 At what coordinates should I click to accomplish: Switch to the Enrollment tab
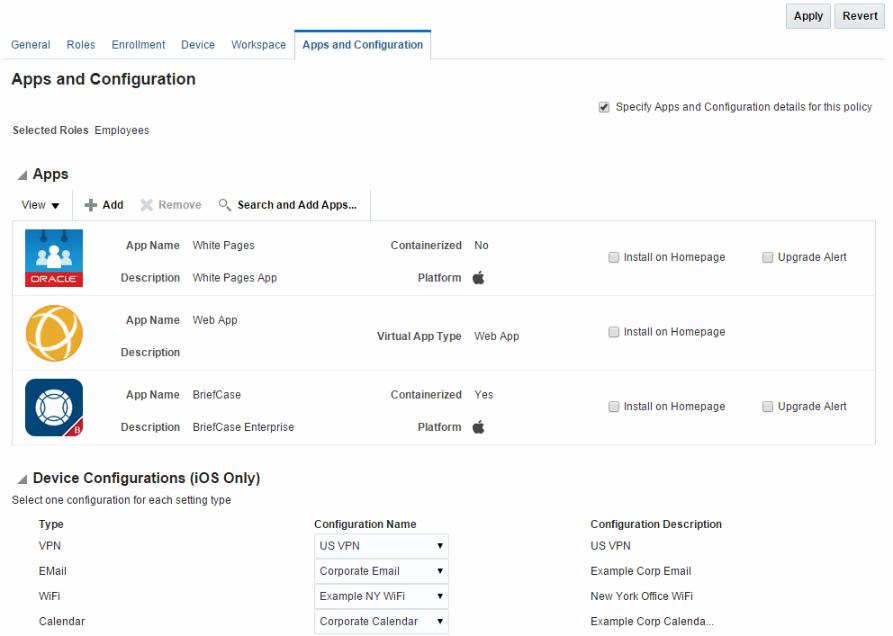point(138,45)
